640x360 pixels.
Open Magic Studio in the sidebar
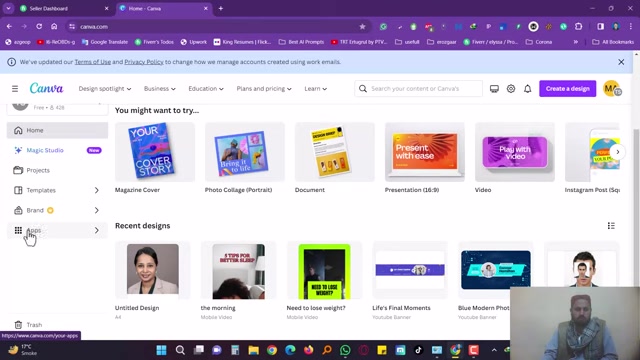(57, 150)
